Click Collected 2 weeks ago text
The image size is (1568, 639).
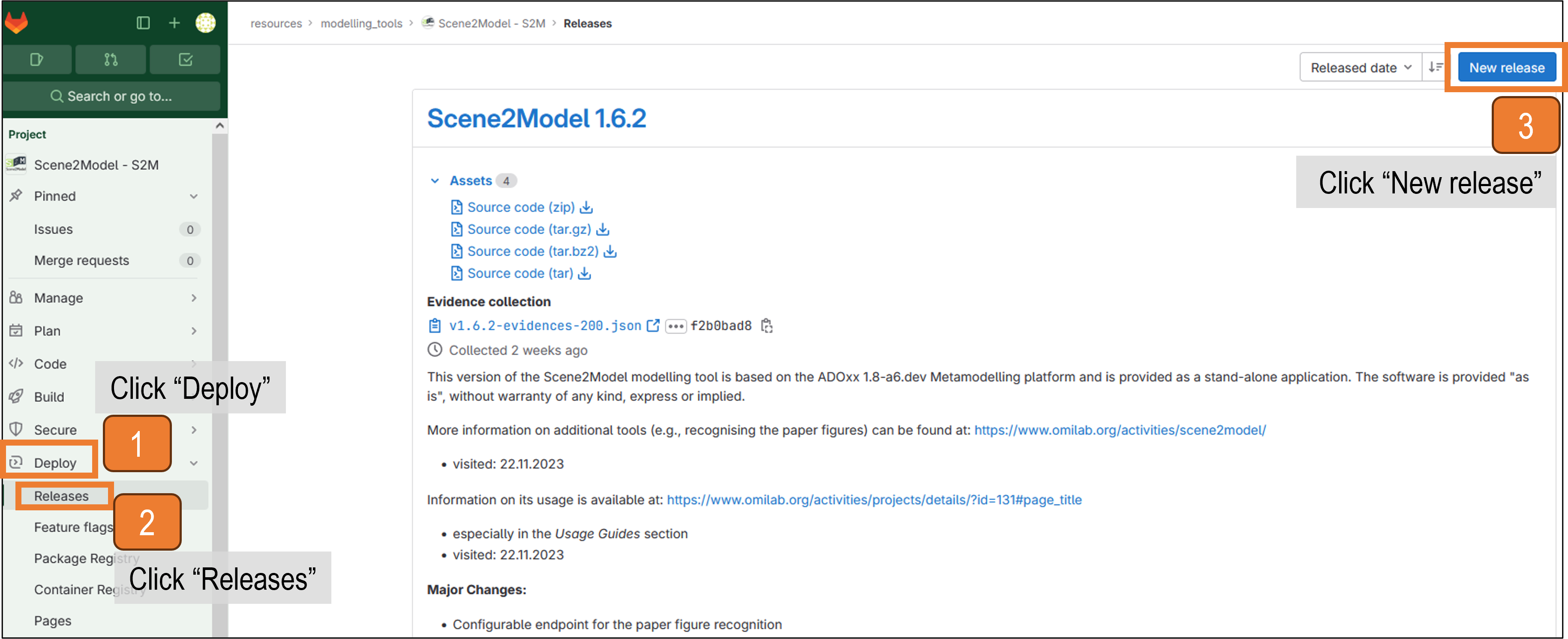coord(518,350)
